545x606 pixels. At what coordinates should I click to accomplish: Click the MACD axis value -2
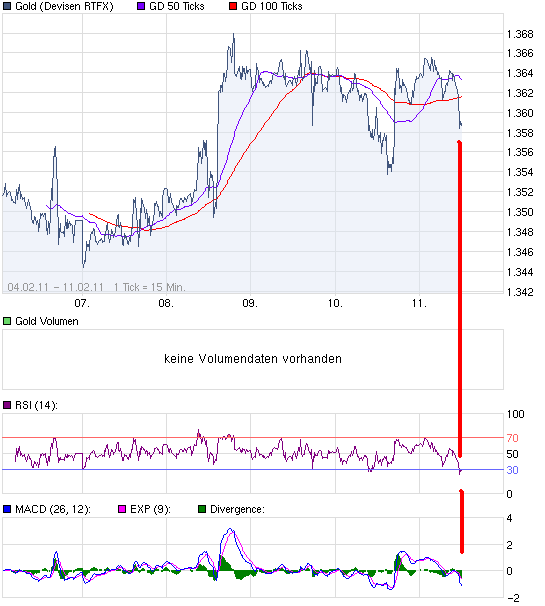(513, 598)
